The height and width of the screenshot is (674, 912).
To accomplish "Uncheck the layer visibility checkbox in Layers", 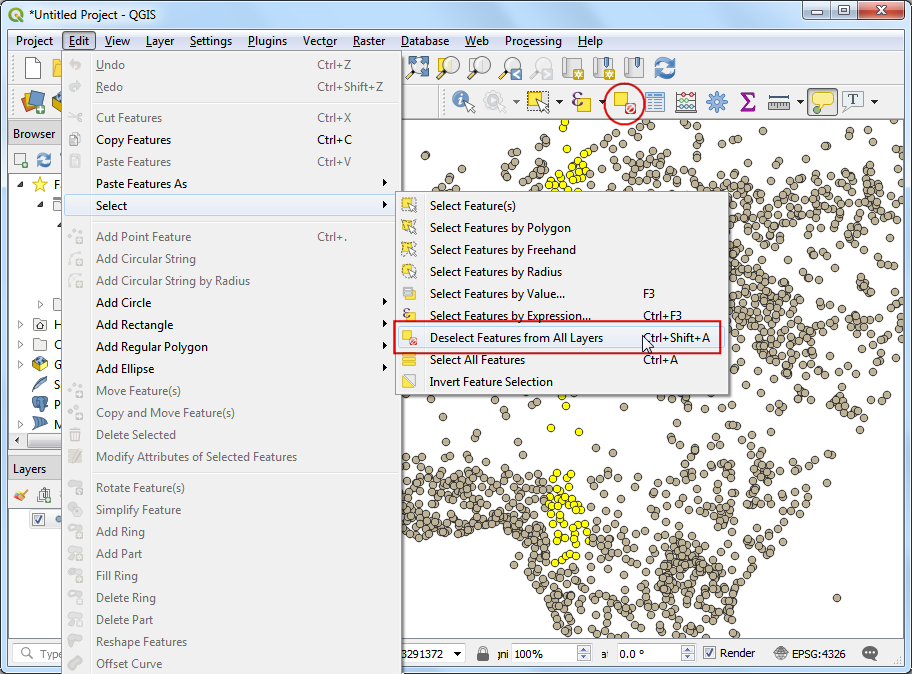I will (38, 519).
